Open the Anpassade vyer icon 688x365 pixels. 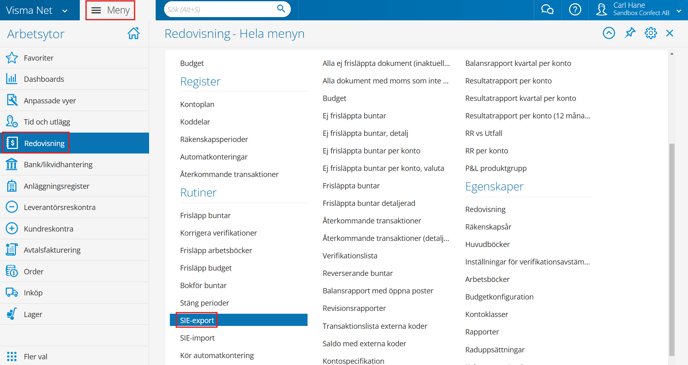tap(12, 100)
